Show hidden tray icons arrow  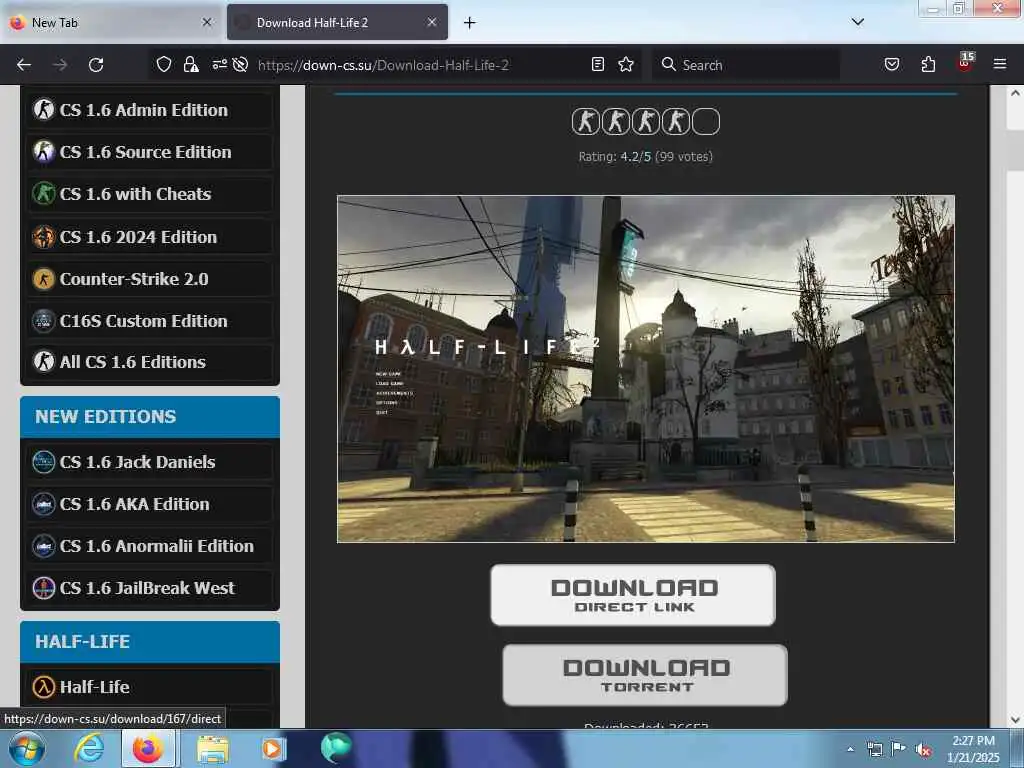[850, 749]
